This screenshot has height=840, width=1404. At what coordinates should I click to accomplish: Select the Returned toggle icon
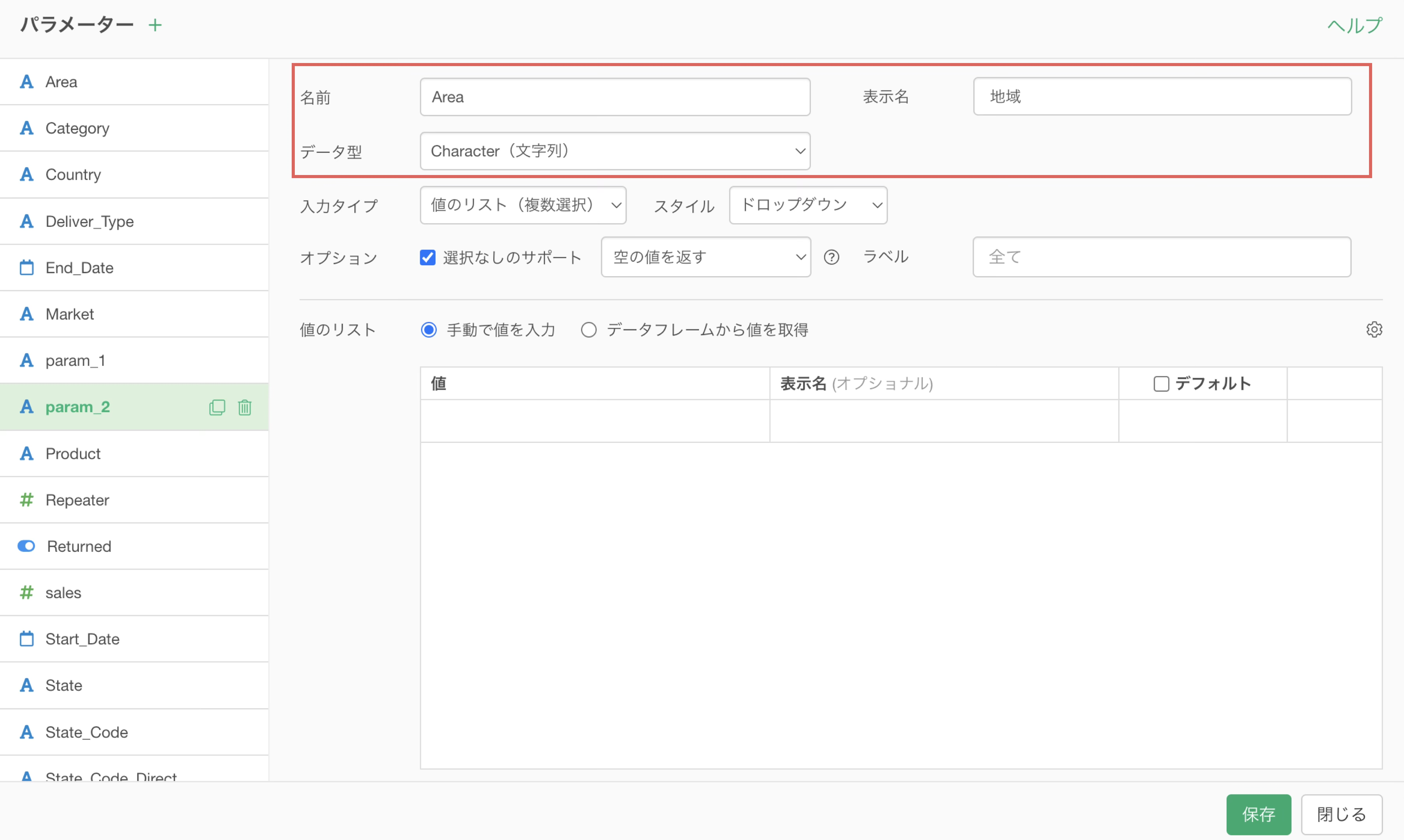tap(26, 546)
